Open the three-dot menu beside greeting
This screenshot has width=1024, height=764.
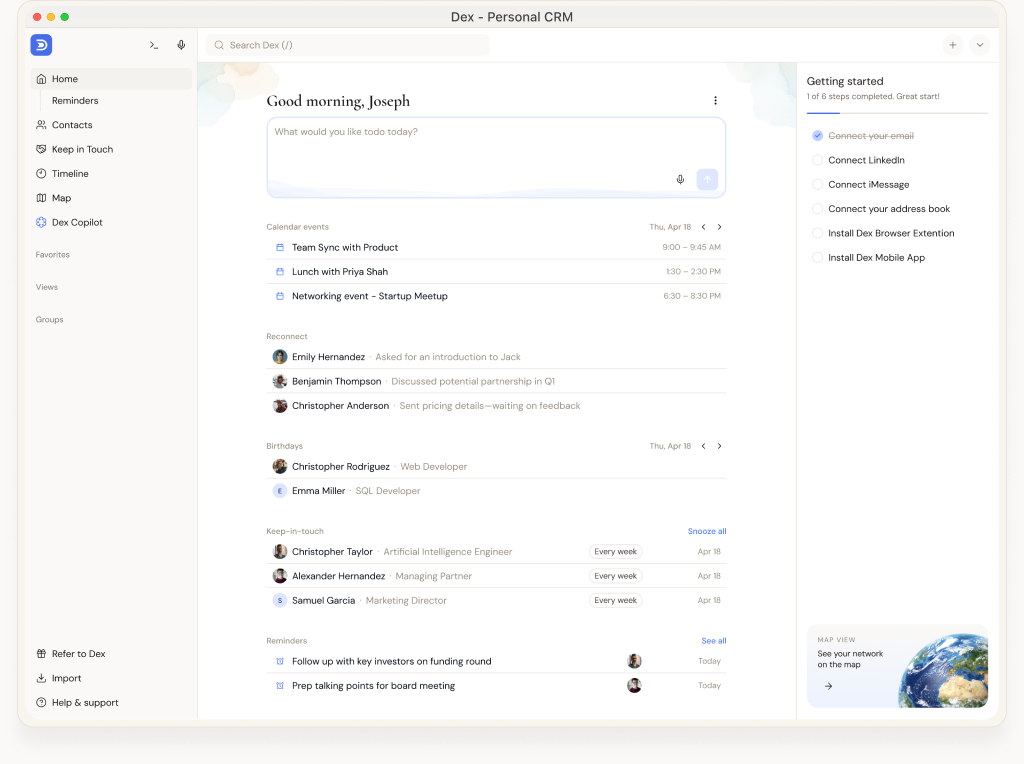[716, 101]
